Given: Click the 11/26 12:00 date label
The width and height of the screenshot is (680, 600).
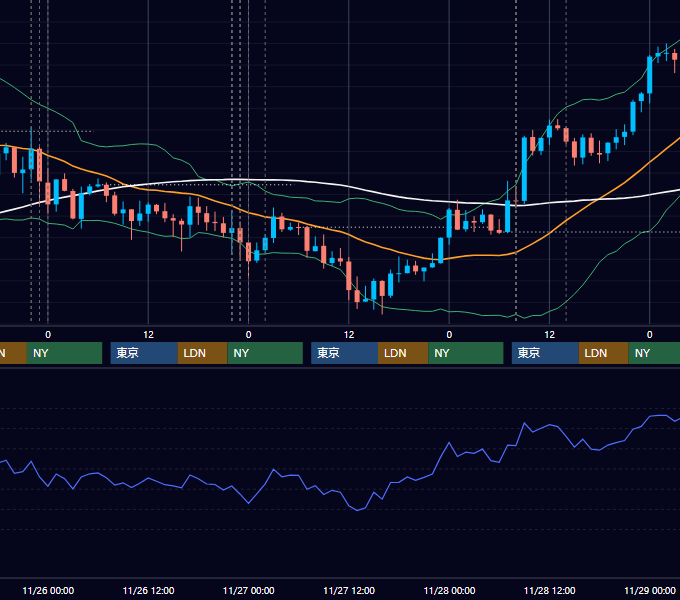Looking at the screenshot, I should coord(148,590).
